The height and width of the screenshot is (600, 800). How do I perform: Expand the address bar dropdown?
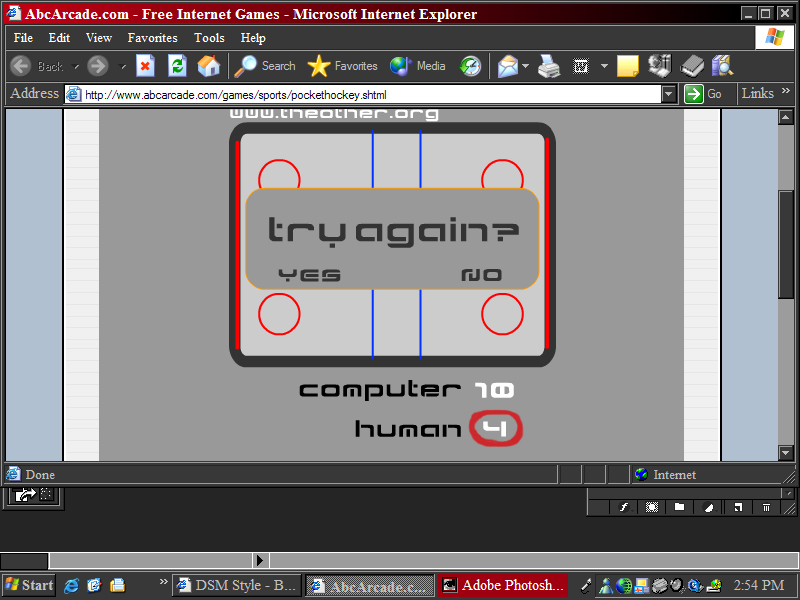(x=669, y=94)
